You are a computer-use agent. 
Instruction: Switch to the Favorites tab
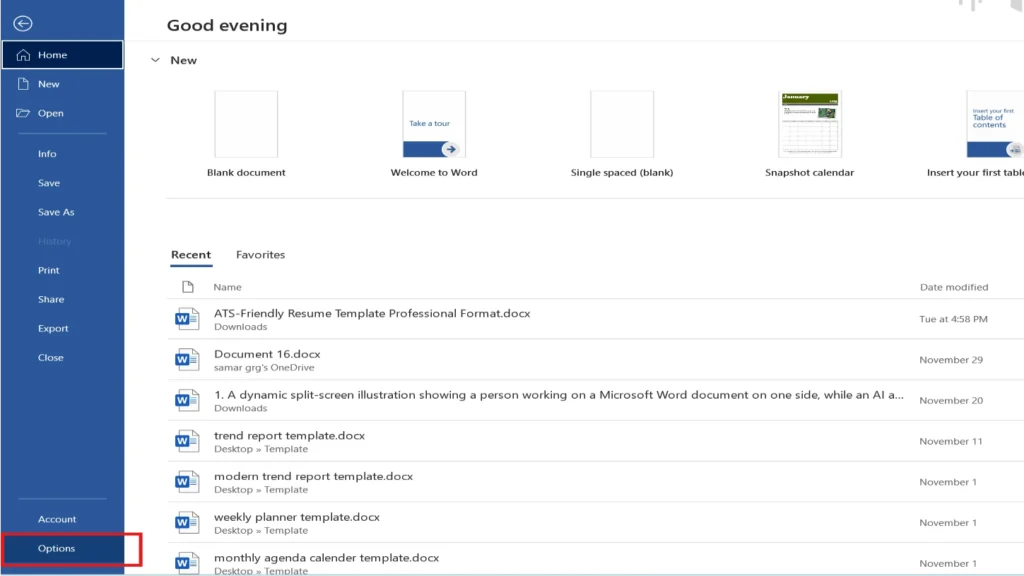[260, 255]
